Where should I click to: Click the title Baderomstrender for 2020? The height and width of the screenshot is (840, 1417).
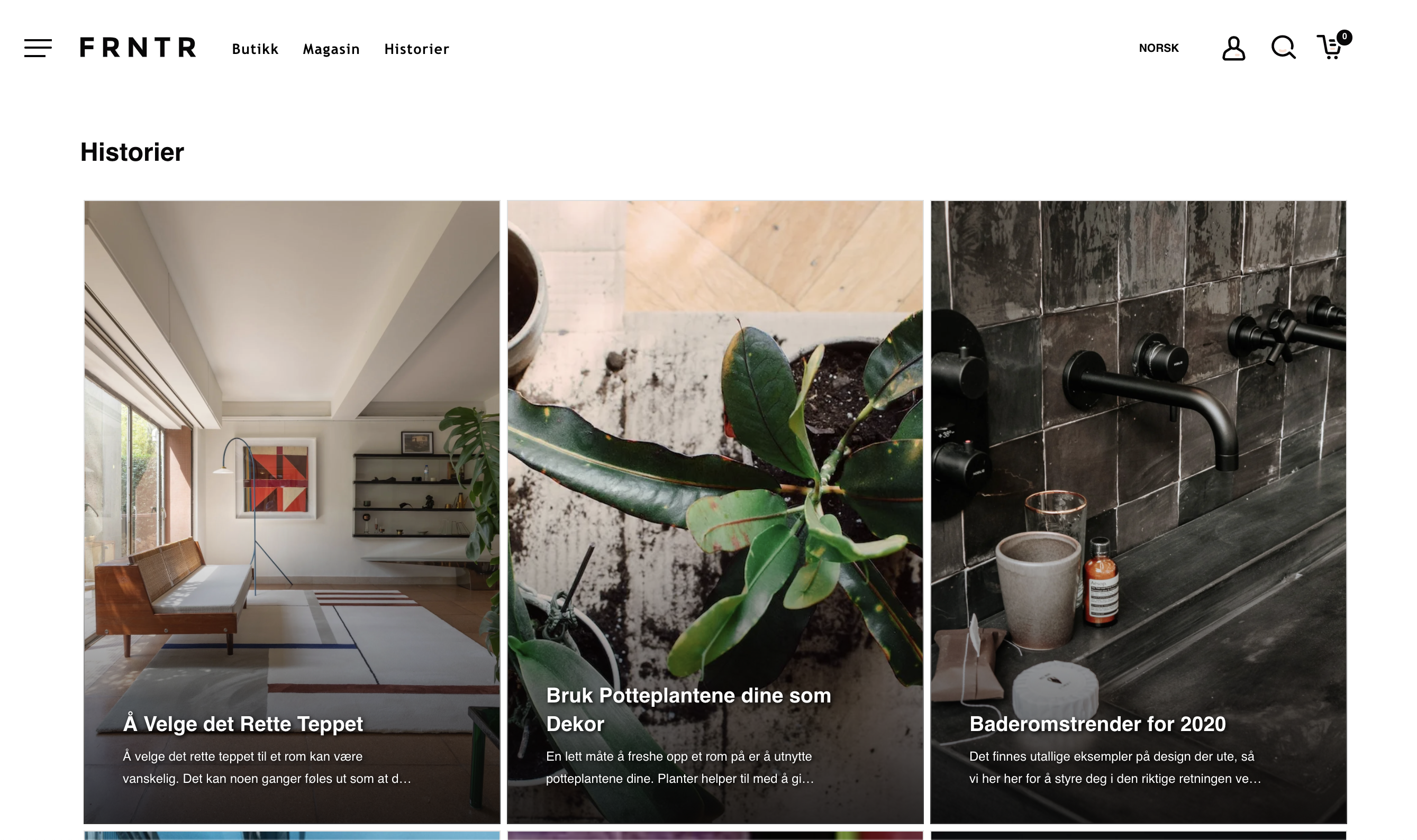click(x=1098, y=724)
